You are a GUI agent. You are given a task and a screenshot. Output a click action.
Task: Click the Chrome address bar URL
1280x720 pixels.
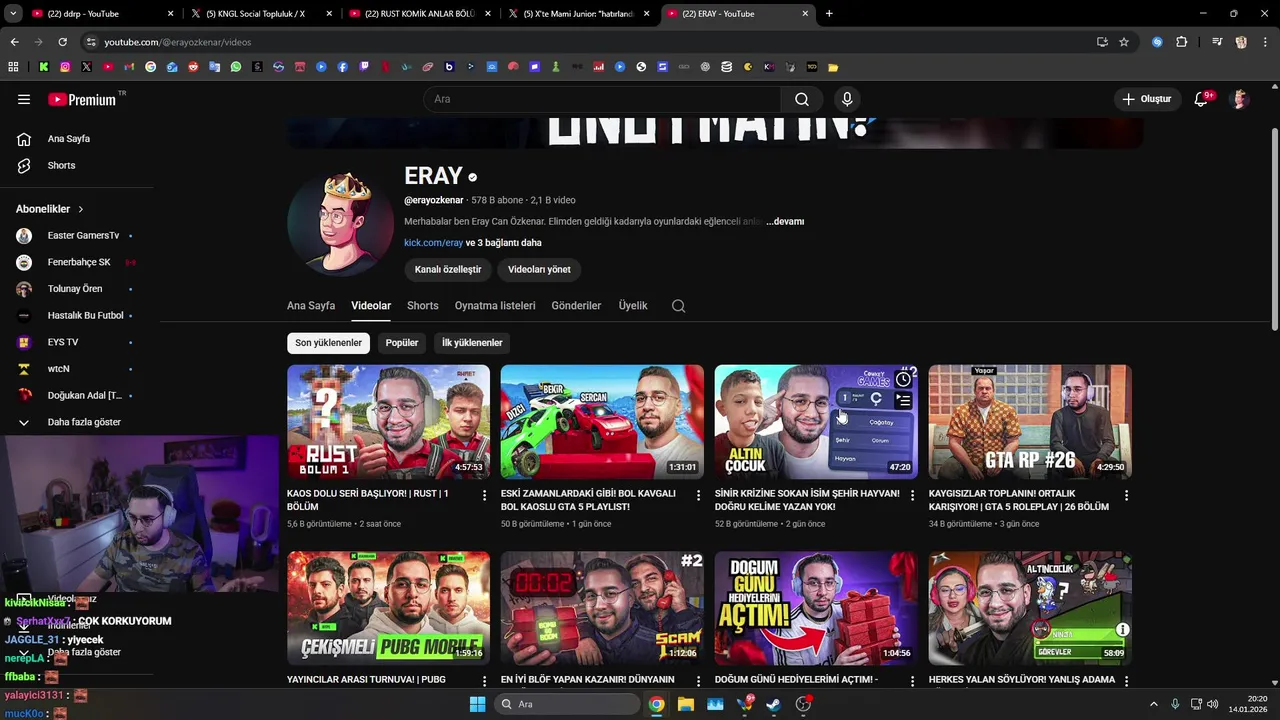coord(178,42)
